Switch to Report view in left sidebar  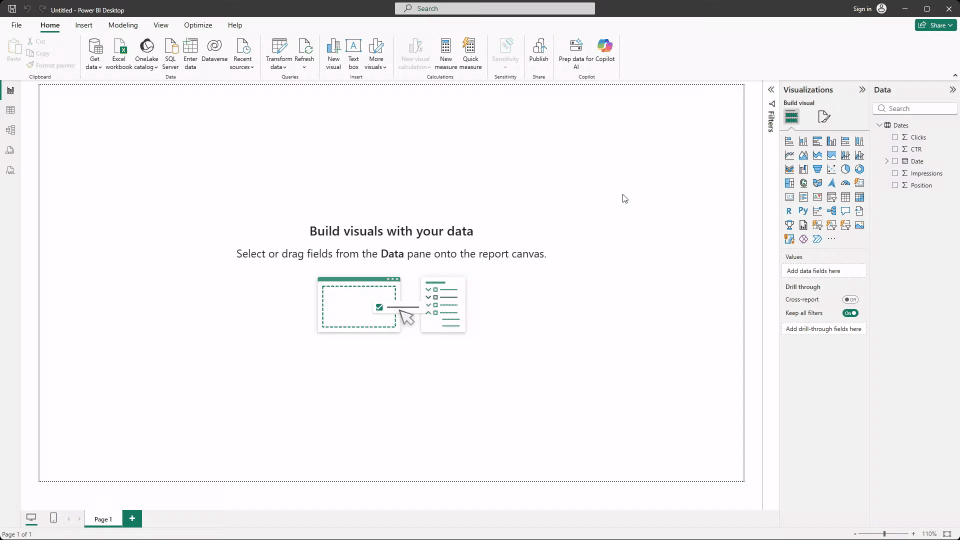point(10,91)
